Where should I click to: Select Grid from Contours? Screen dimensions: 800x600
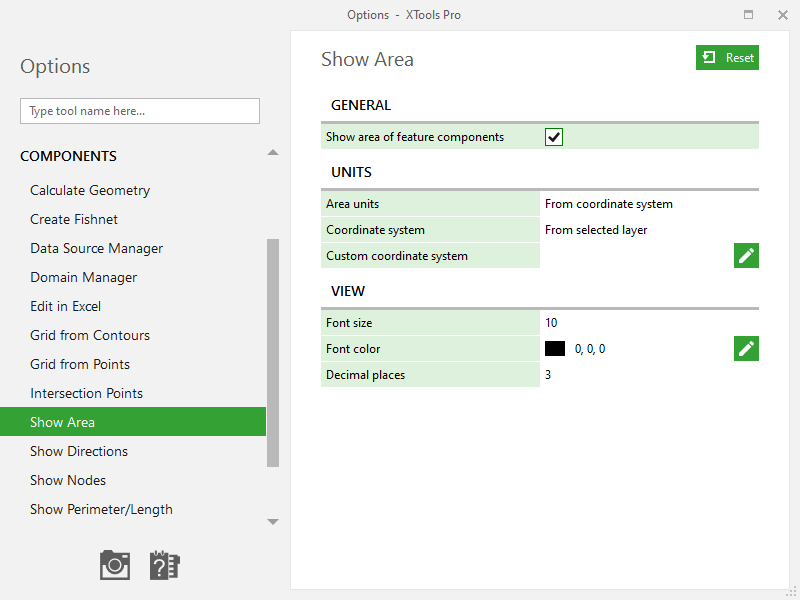coord(90,335)
